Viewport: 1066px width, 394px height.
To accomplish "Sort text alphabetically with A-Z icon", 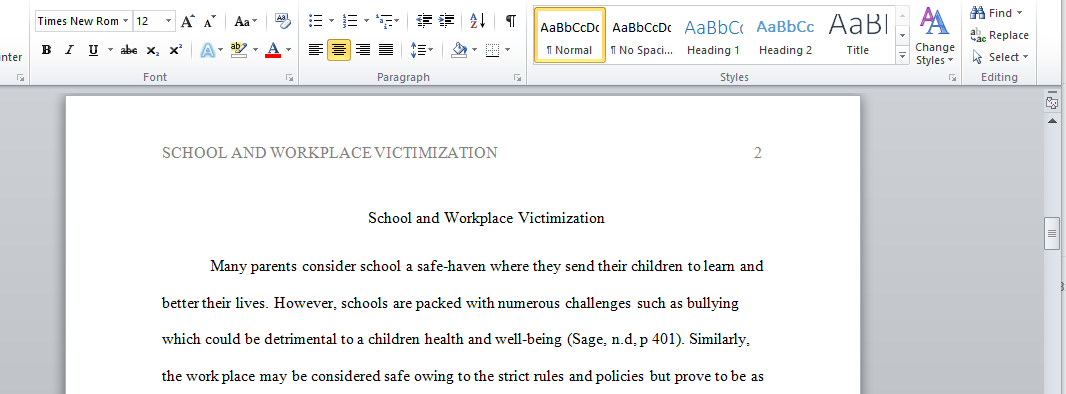I will coord(478,21).
